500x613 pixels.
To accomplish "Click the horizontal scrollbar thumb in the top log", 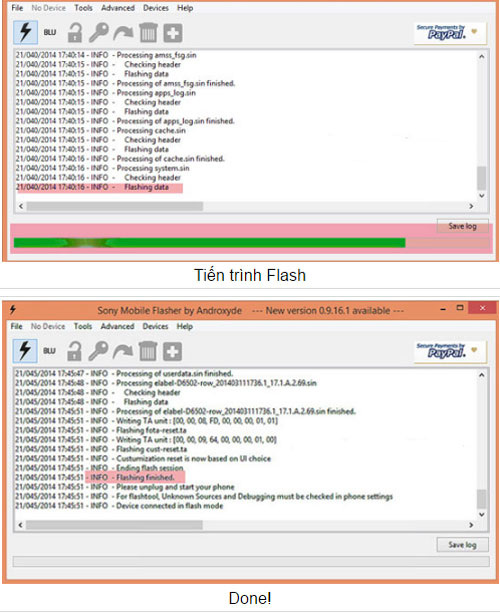I will 115,206.
